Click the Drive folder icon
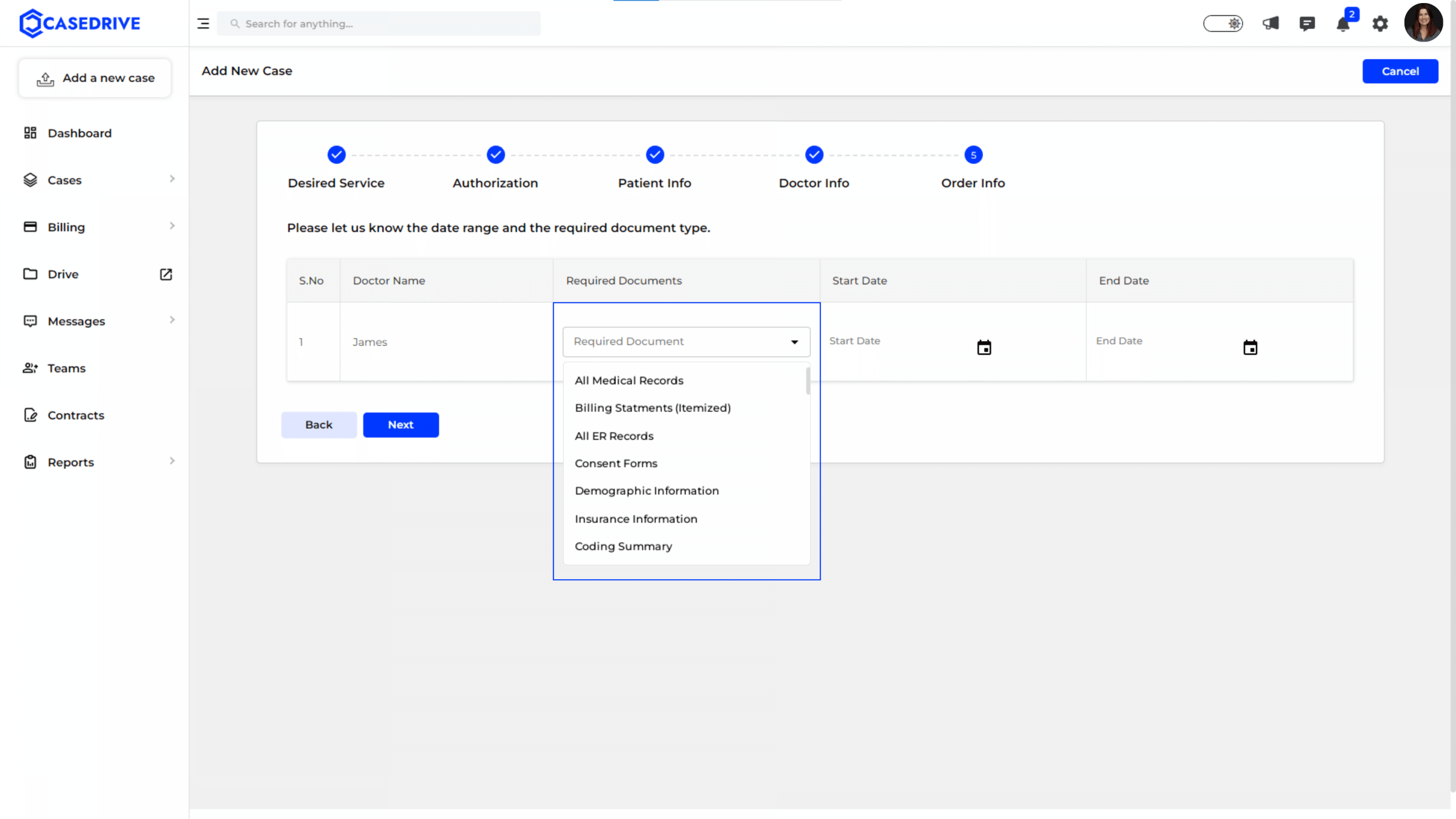 coord(30,274)
